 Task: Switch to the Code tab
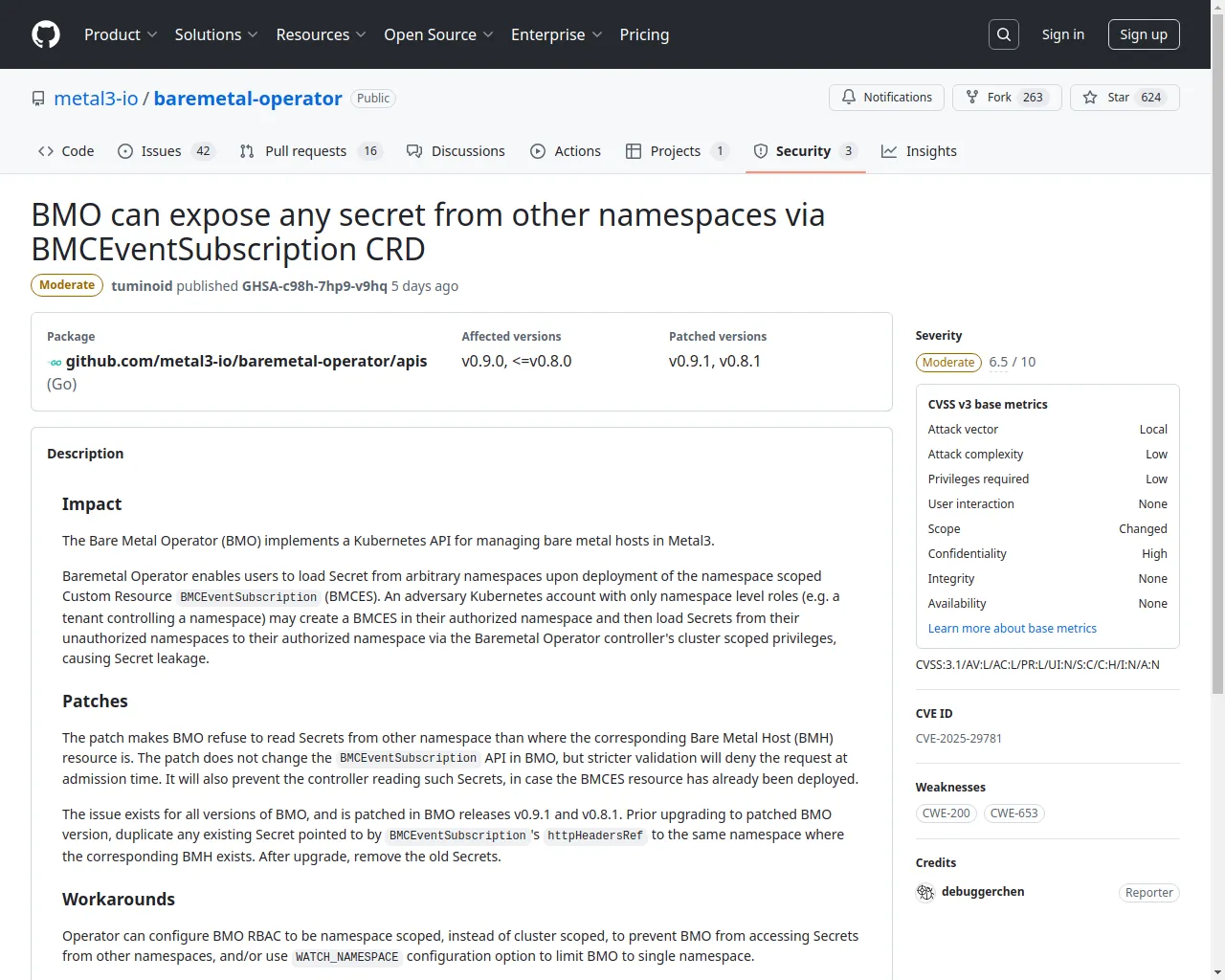pyautogui.click(x=66, y=151)
